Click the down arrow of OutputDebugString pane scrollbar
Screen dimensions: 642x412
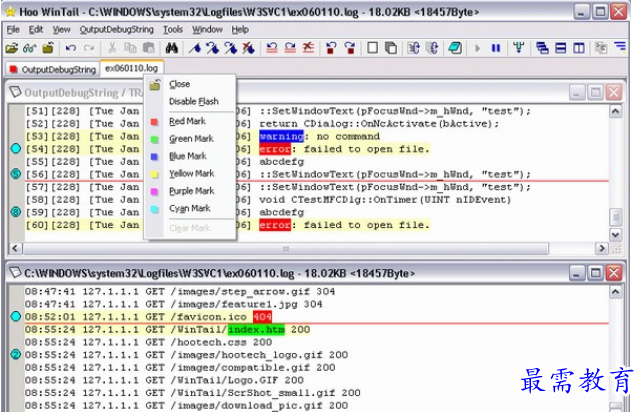(x=615, y=235)
